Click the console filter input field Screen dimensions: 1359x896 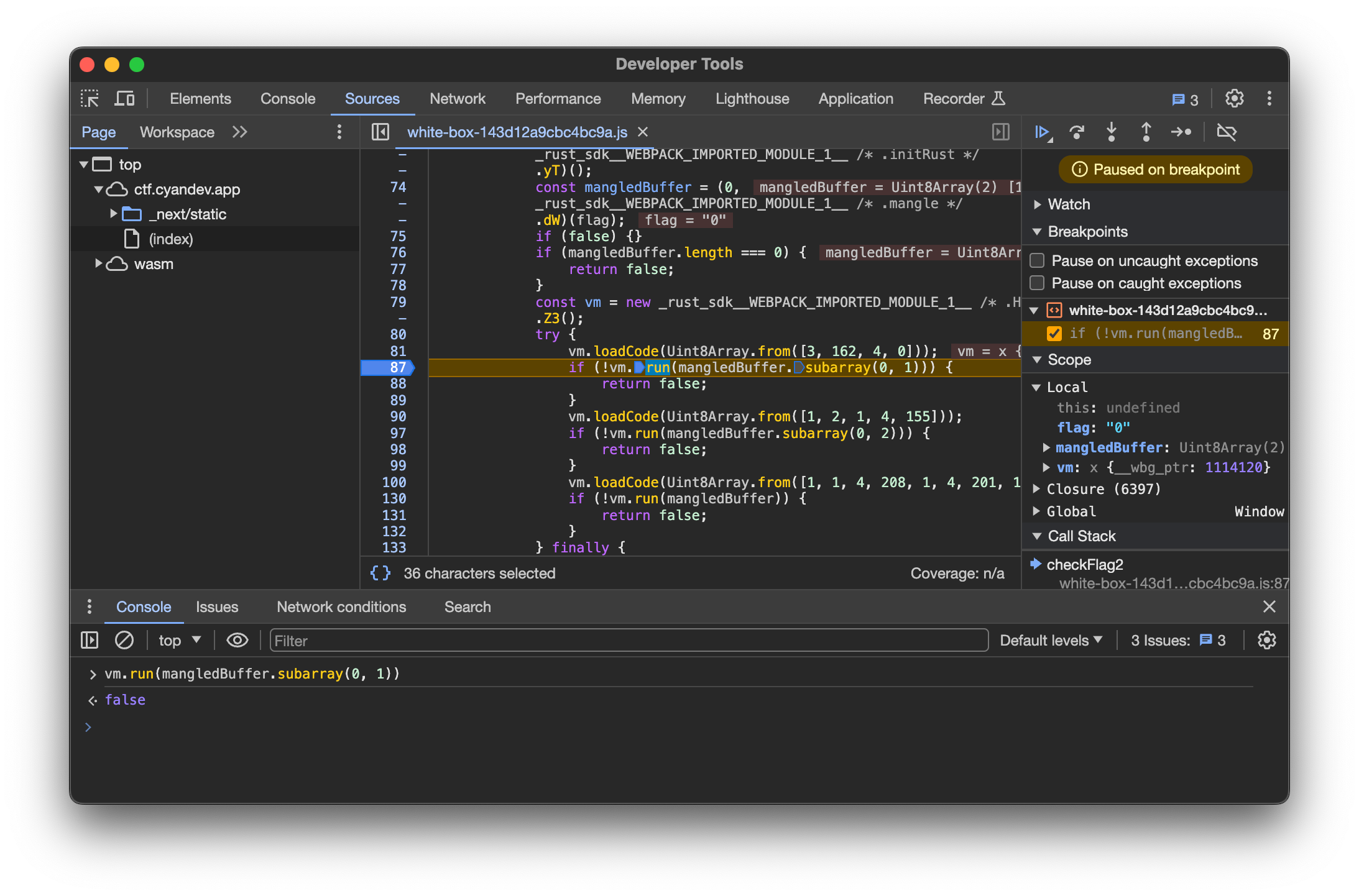(629, 640)
